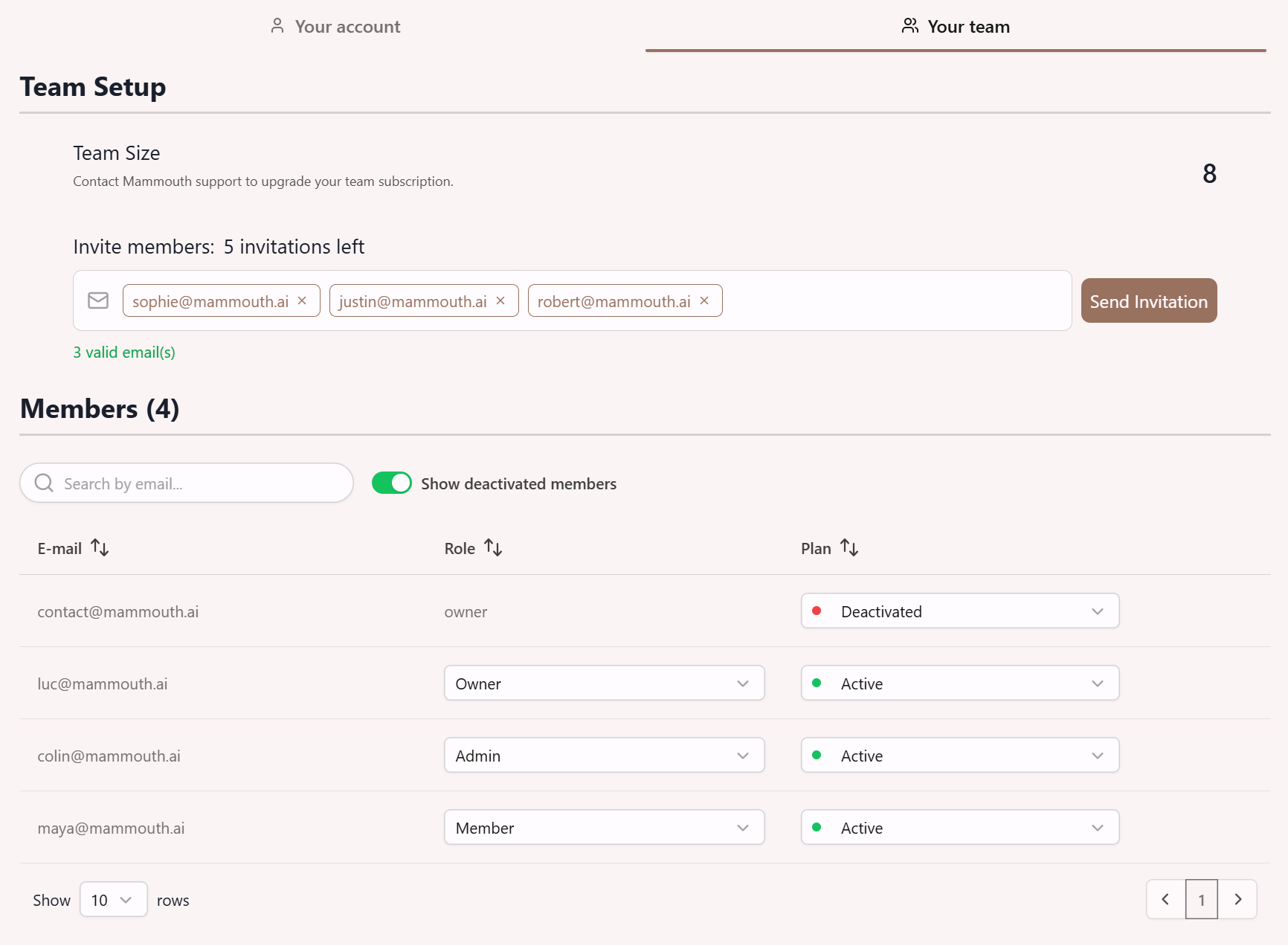
Task: Delete robert@mammouth.ai invitation chip
Action: pyautogui.click(x=704, y=300)
